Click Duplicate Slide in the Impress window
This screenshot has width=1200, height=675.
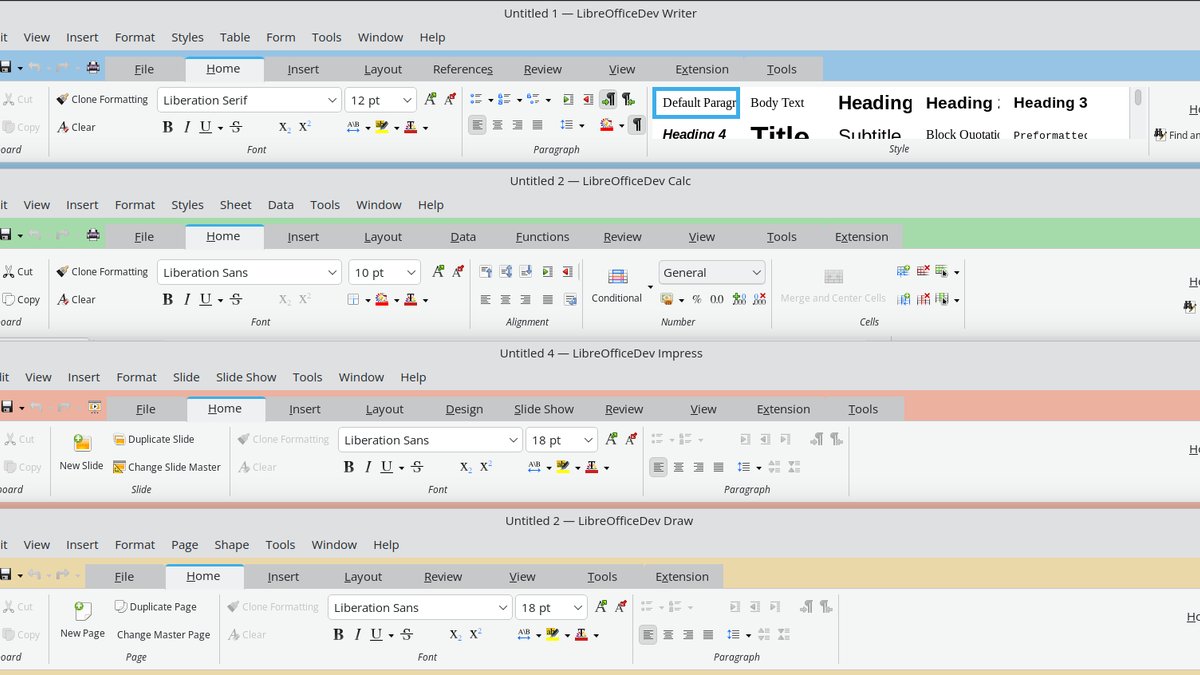153,439
